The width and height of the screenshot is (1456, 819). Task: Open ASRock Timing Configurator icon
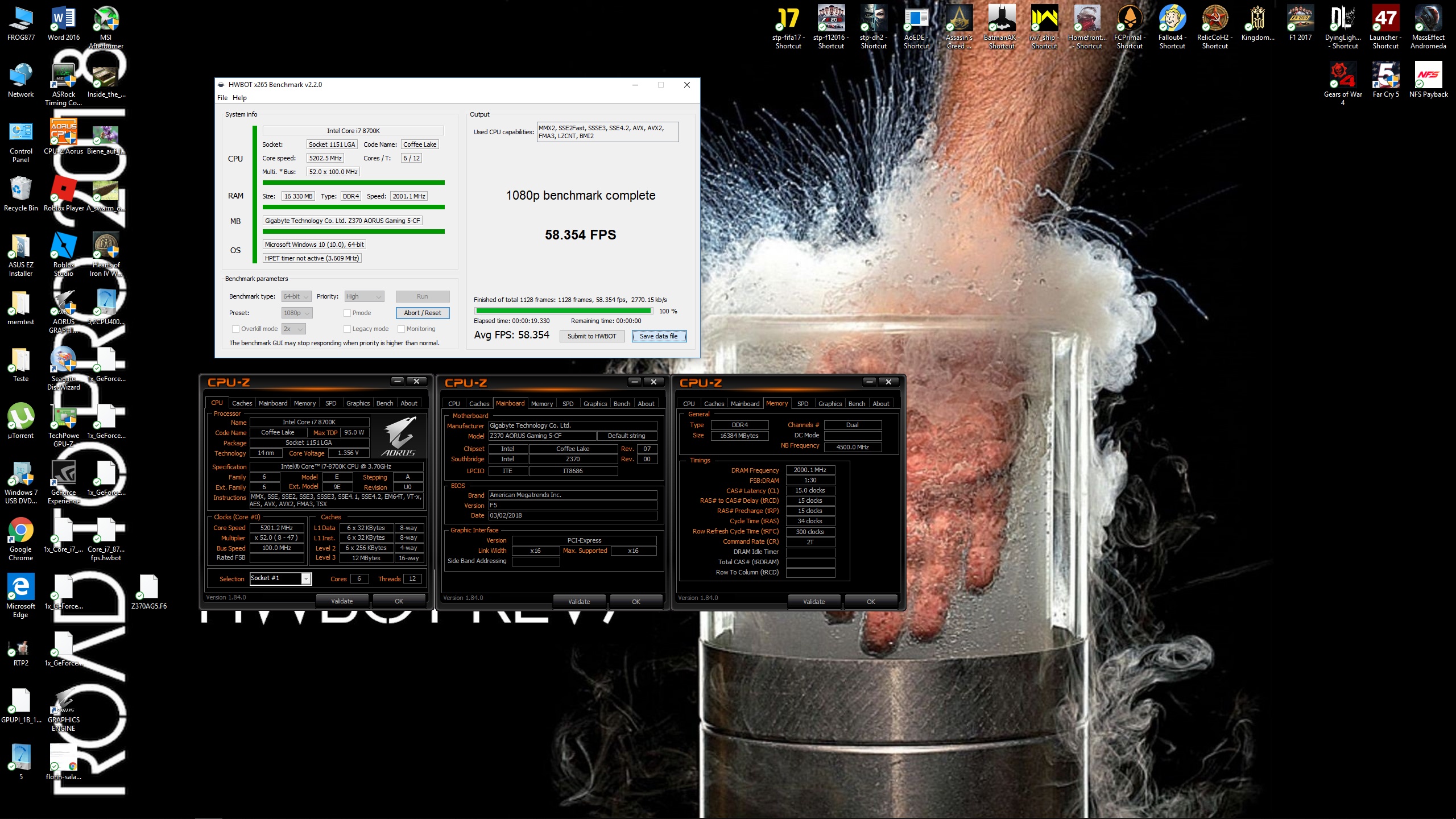64,84
